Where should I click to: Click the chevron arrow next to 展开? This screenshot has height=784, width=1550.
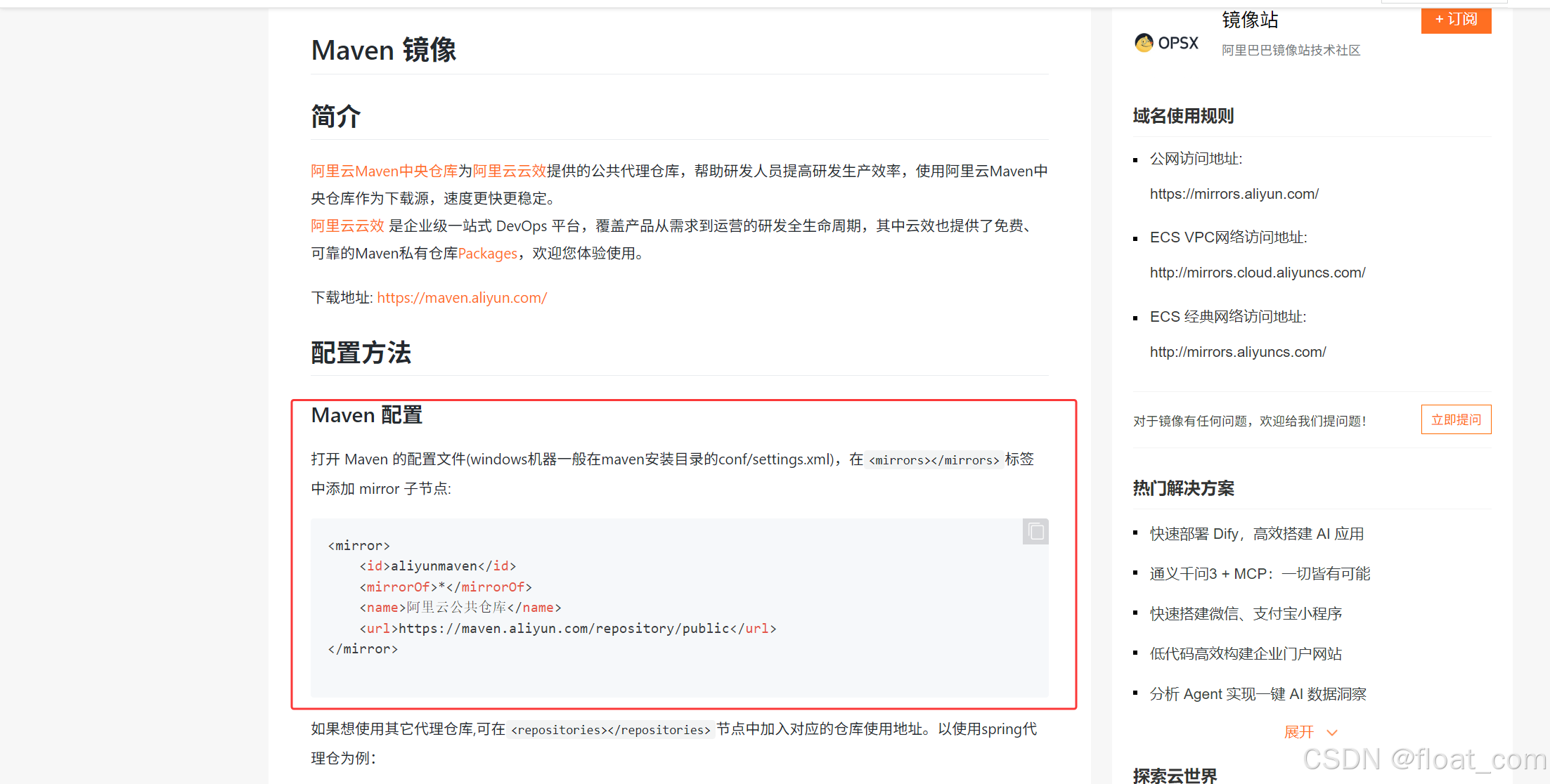1331,733
